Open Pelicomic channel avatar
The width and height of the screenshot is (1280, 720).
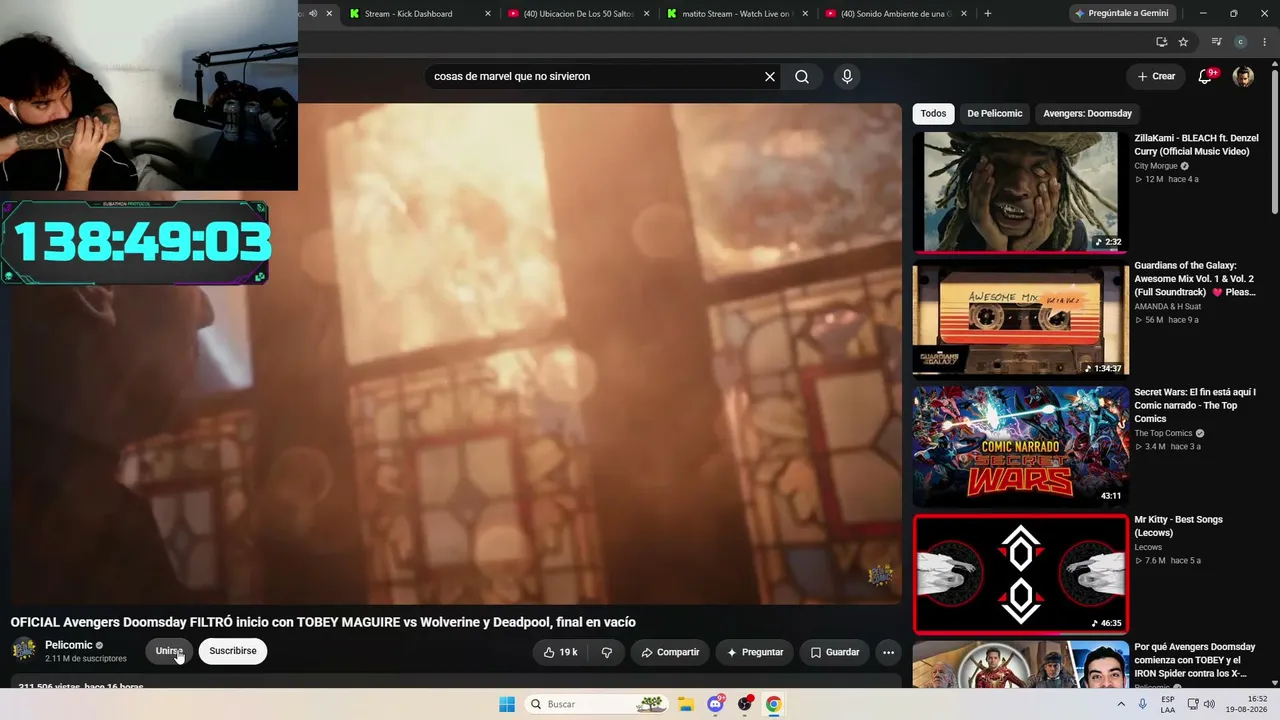point(24,650)
